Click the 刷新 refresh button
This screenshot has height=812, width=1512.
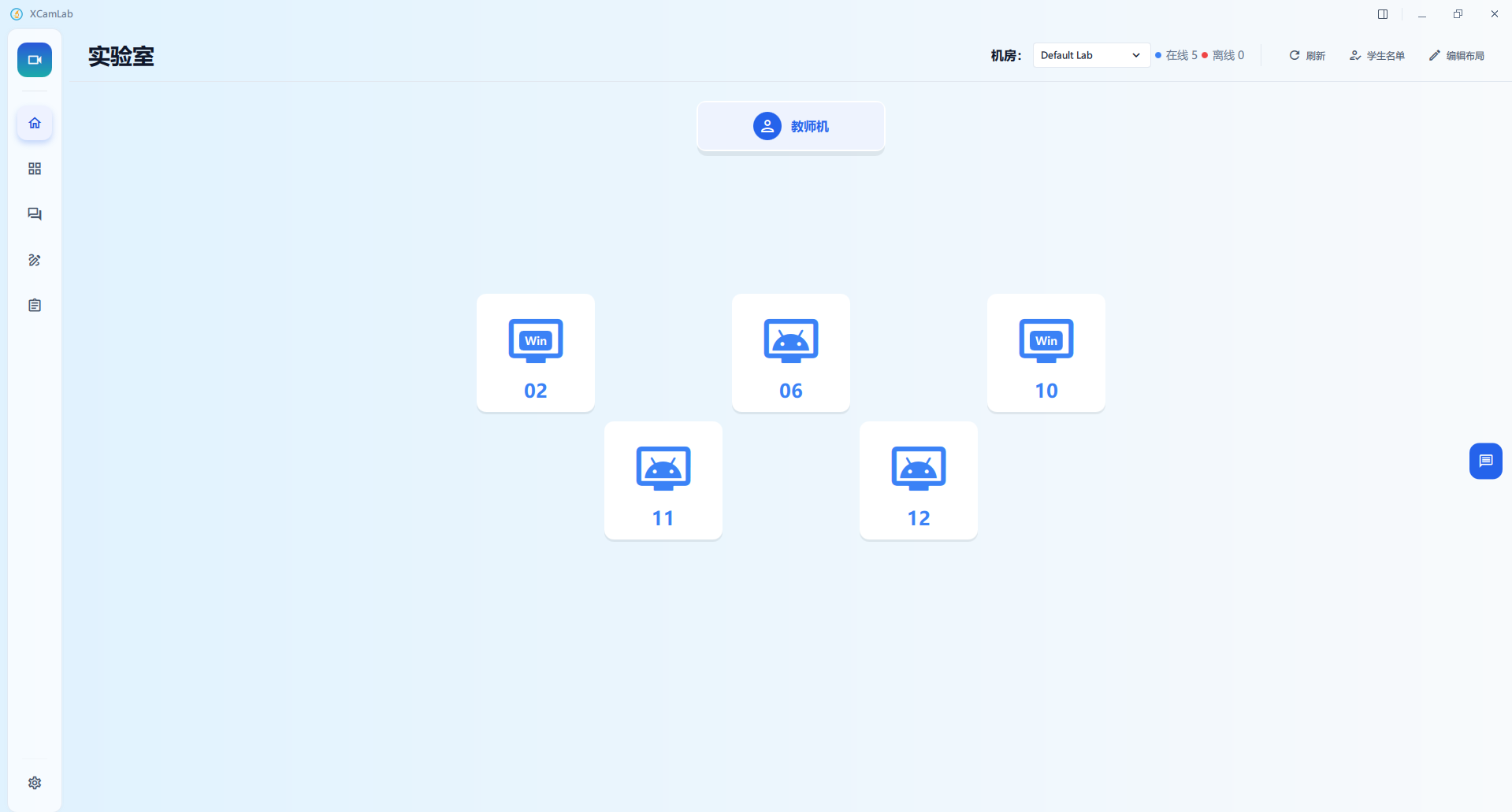click(1307, 55)
